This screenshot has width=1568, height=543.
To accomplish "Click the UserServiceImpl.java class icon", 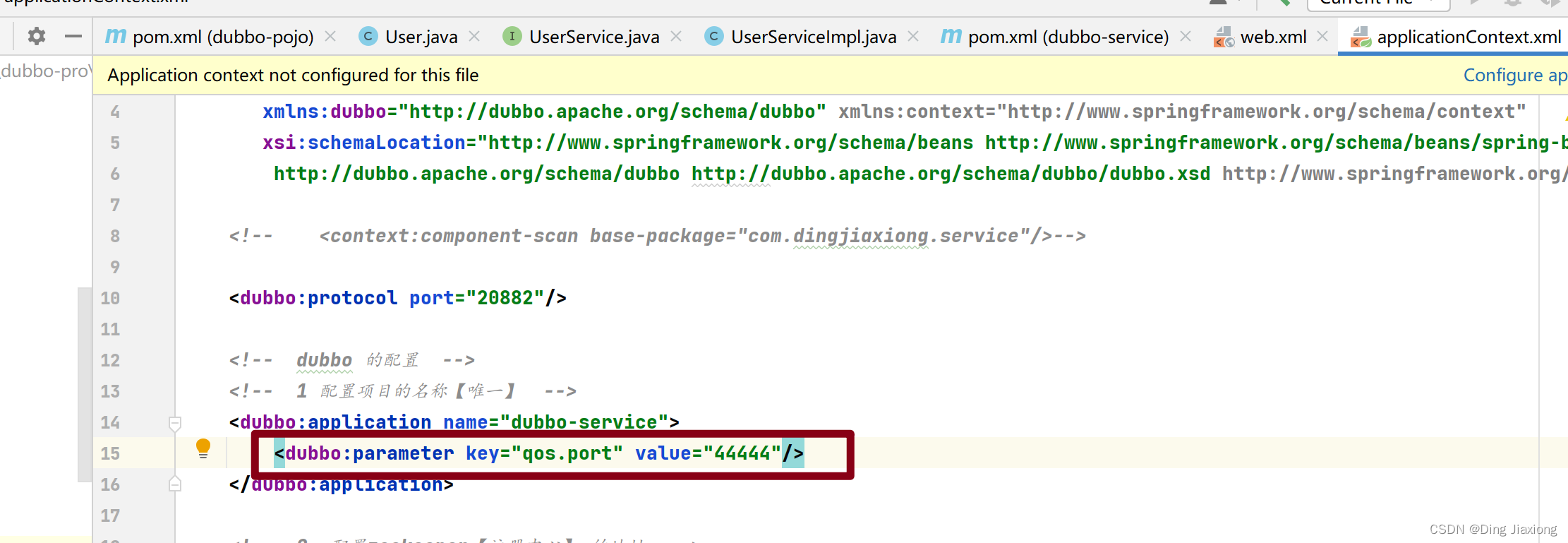I will (x=714, y=36).
